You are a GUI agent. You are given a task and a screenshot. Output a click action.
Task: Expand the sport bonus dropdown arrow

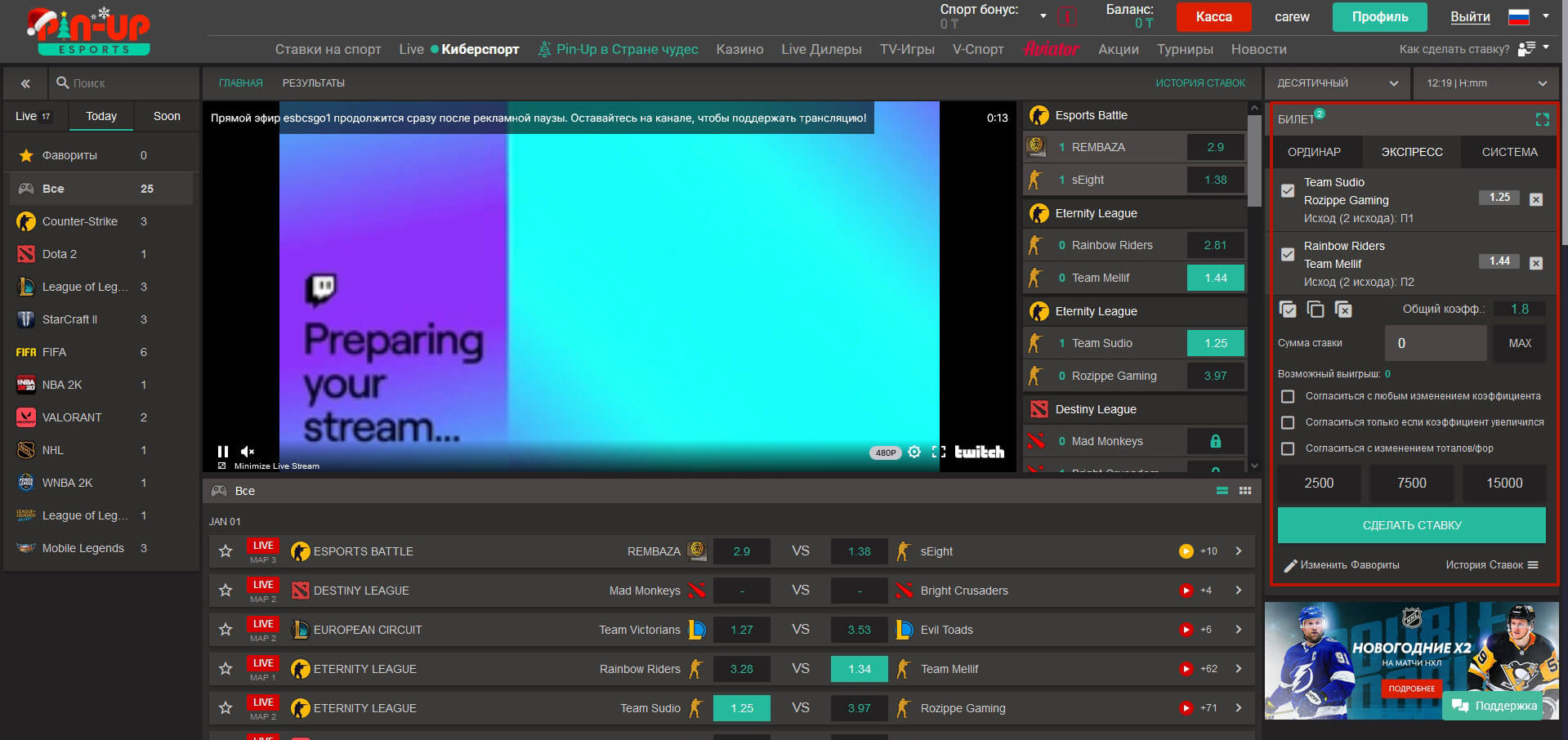tap(1043, 16)
